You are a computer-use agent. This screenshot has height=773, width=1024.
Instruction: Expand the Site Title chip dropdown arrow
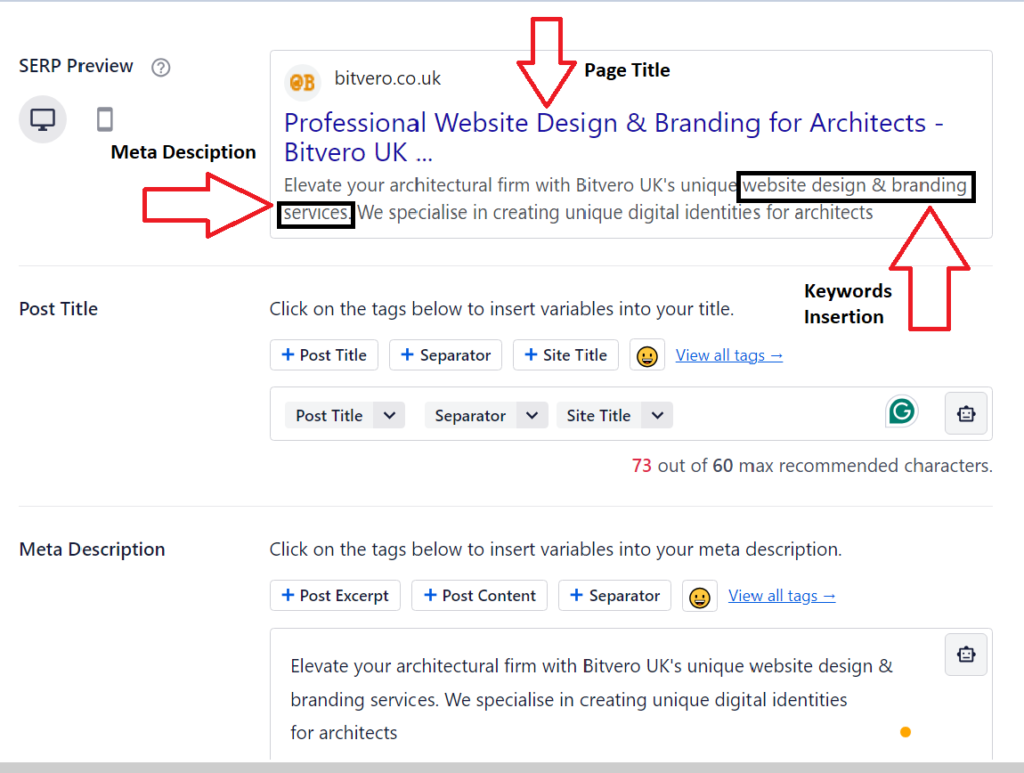pos(657,415)
